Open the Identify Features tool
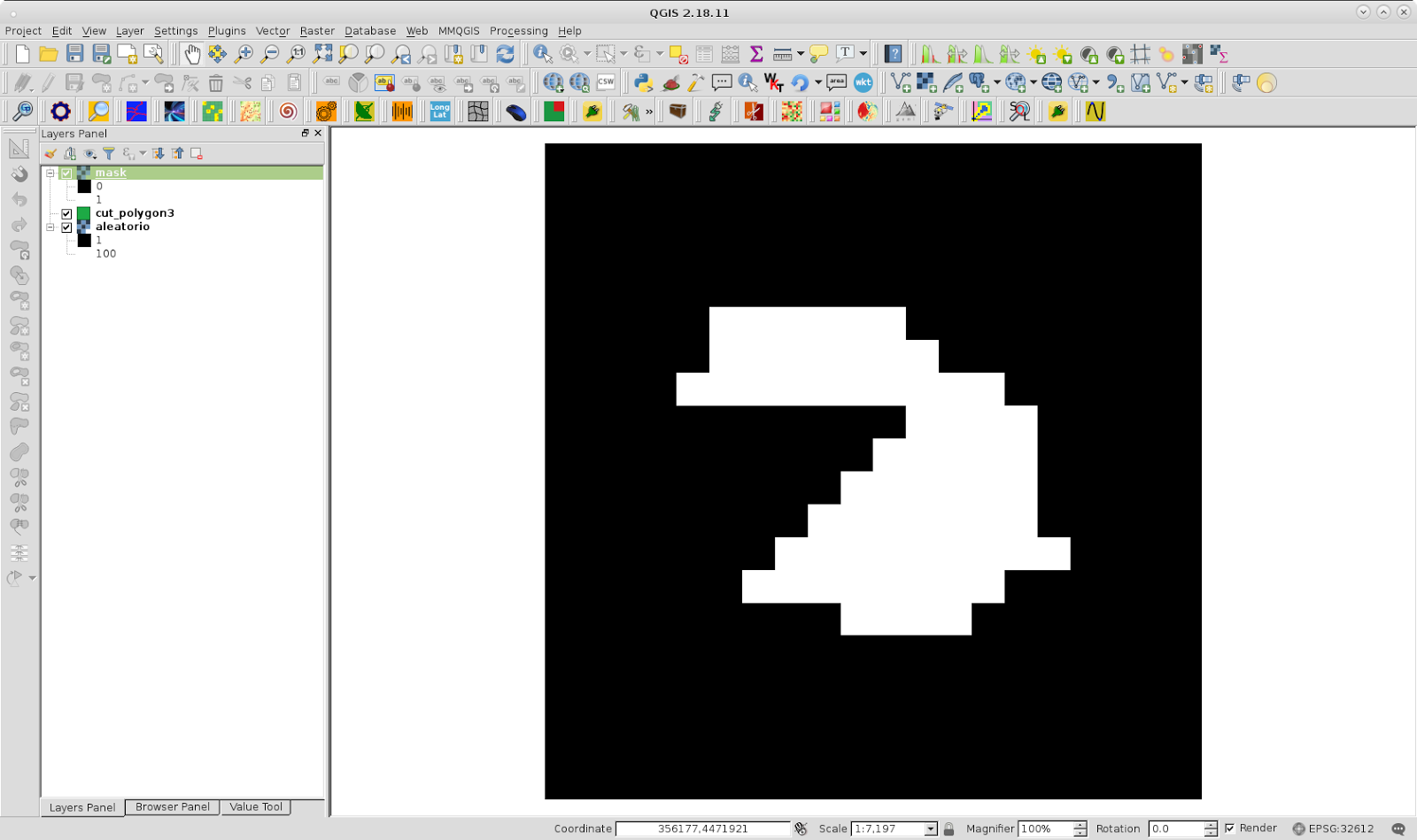 542,53
